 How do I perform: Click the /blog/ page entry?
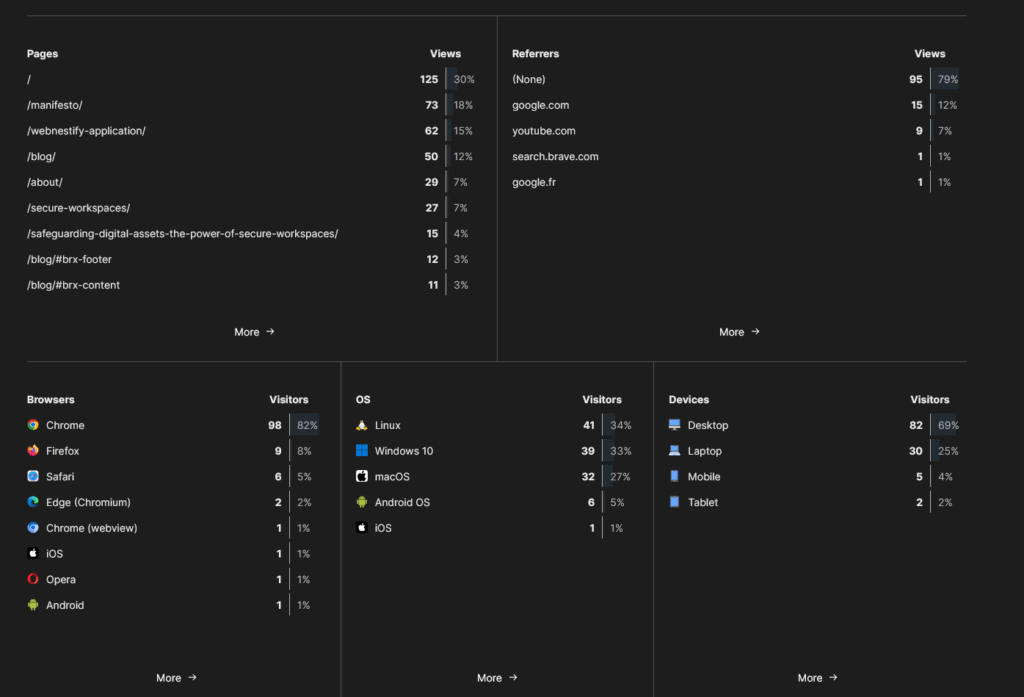tap(41, 156)
